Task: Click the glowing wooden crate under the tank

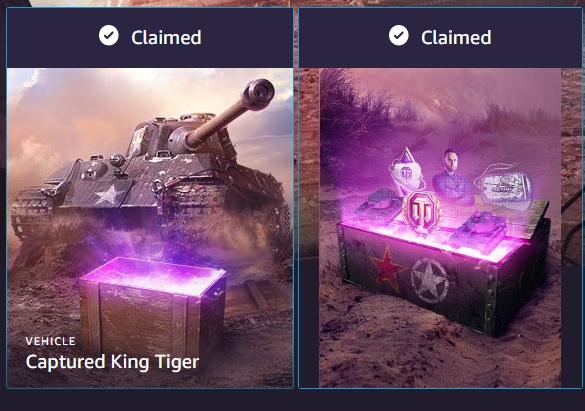Action: (152, 304)
